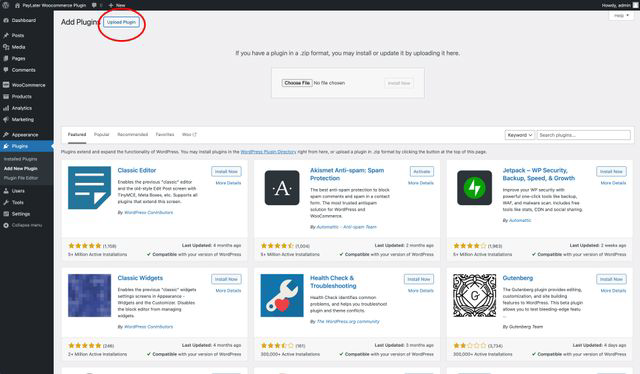Click the Classic Widgets plugin icon

[x=89, y=295]
